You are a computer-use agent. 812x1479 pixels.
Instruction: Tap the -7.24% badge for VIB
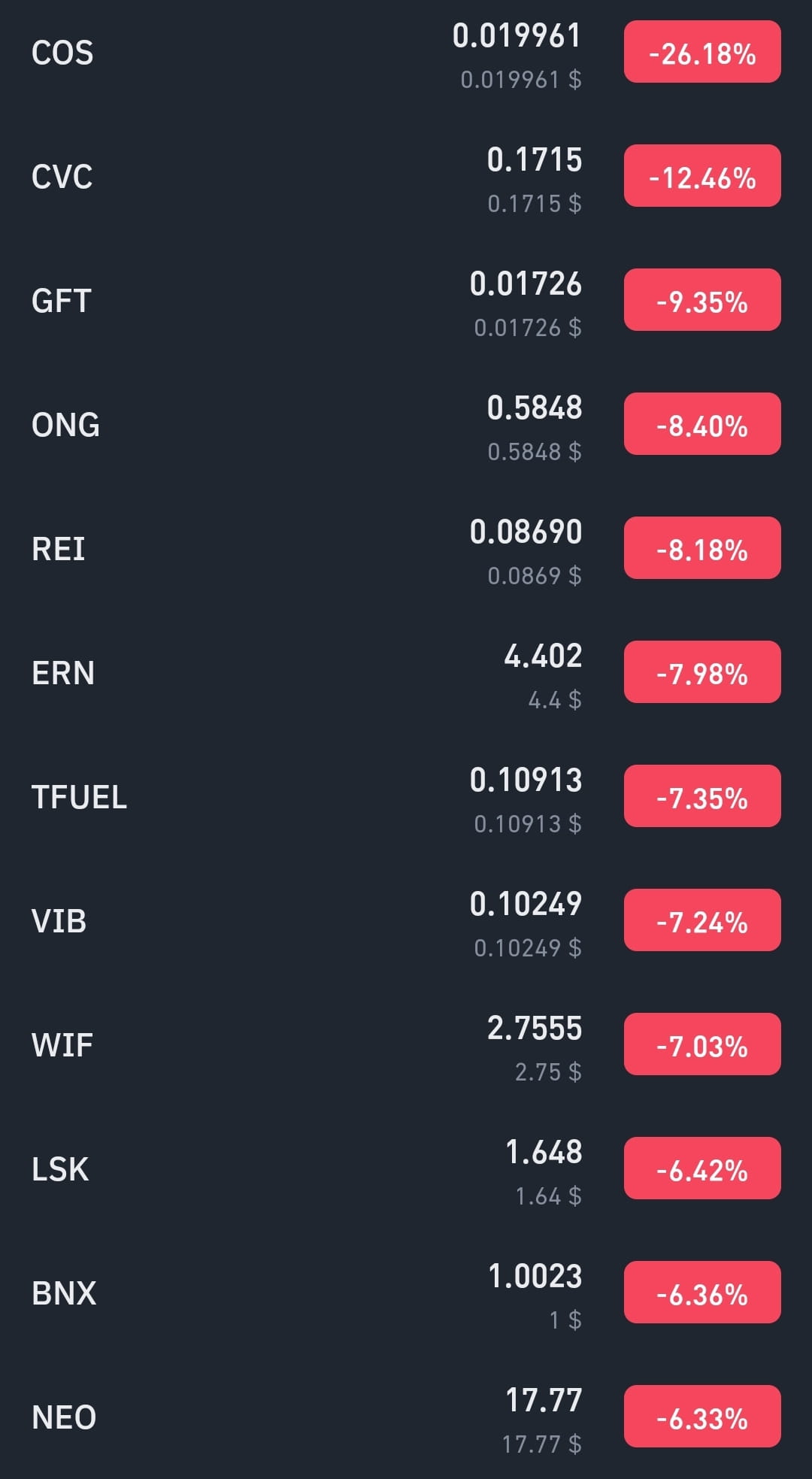click(x=702, y=920)
